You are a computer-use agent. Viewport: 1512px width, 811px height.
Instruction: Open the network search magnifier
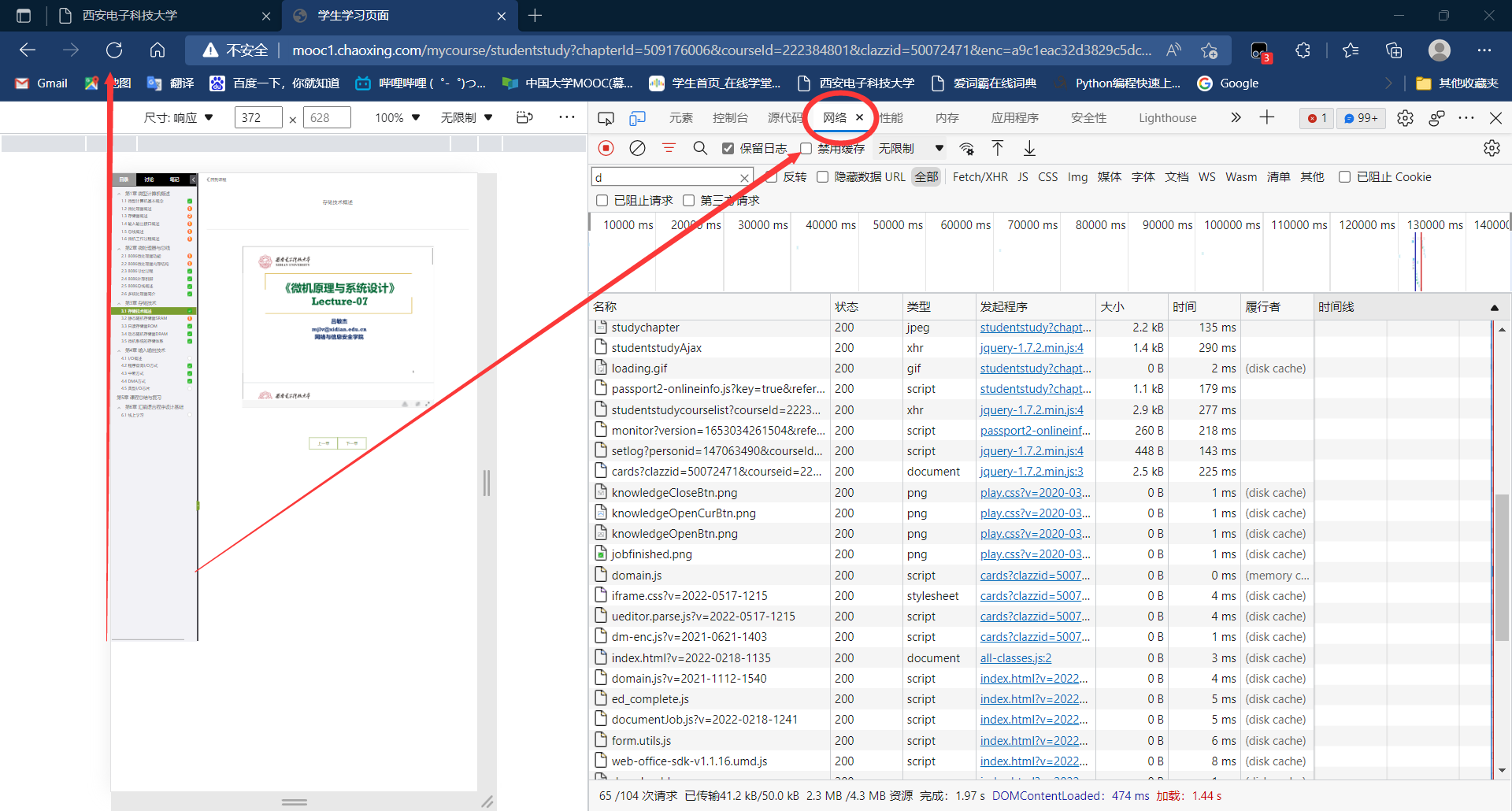pyautogui.click(x=700, y=148)
